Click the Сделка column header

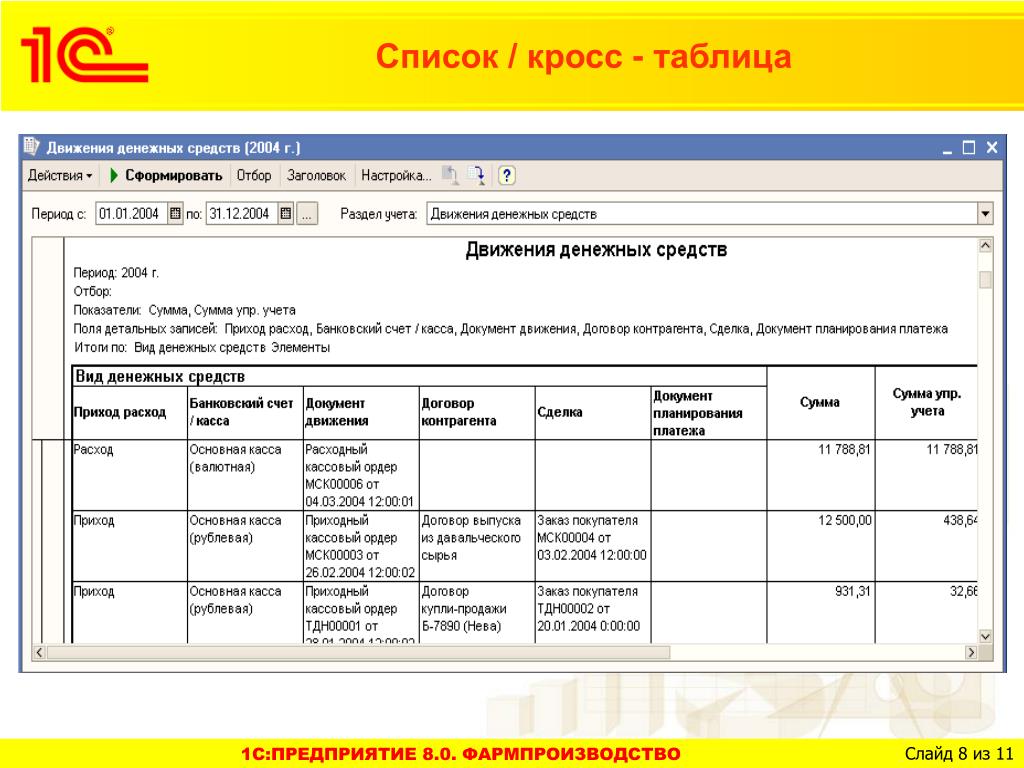[592, 413]
